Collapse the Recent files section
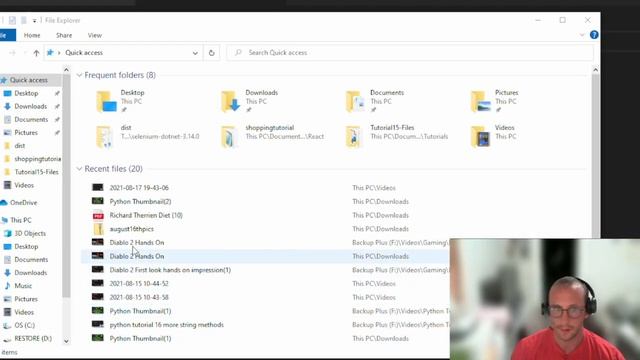The height and width of the screenshot is (360, 640). pos(79,169)
